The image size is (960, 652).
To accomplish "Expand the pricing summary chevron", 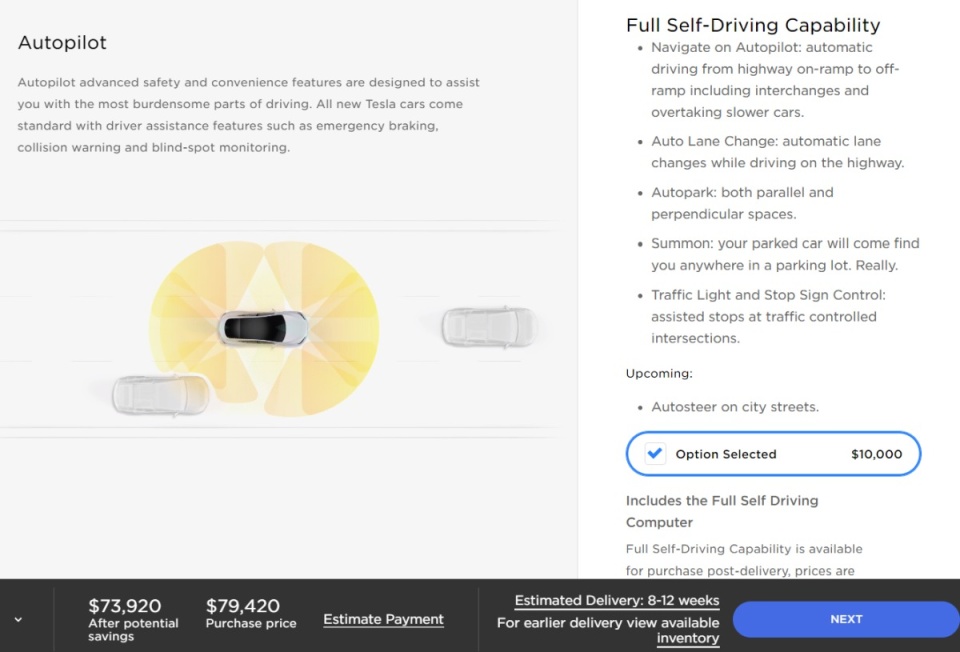I will pyautogui.click(x=18, y=620).
